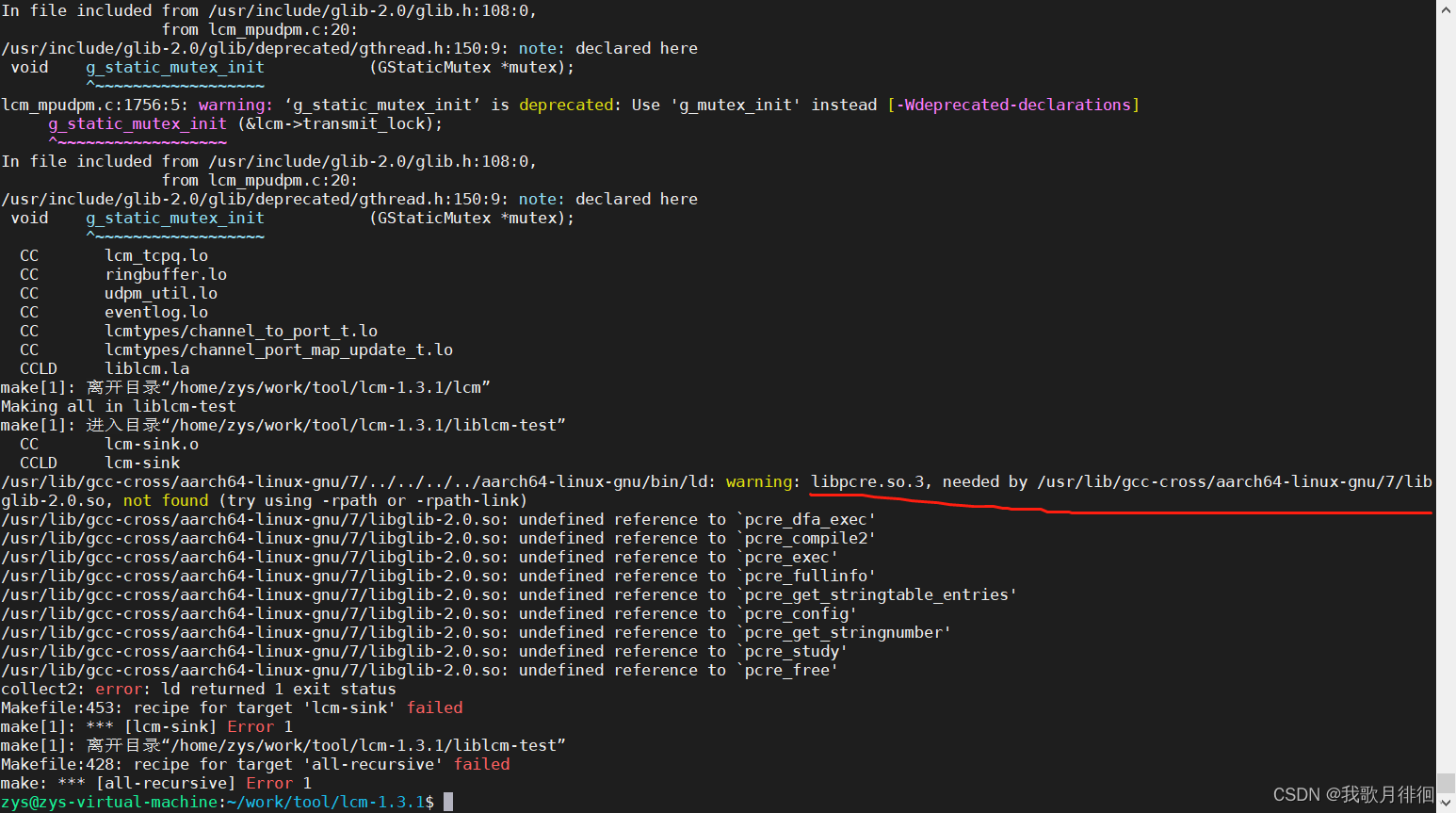Click the cyan 'deprecated' word
This screenshot has height=813, width=1456.
point(566,105)
